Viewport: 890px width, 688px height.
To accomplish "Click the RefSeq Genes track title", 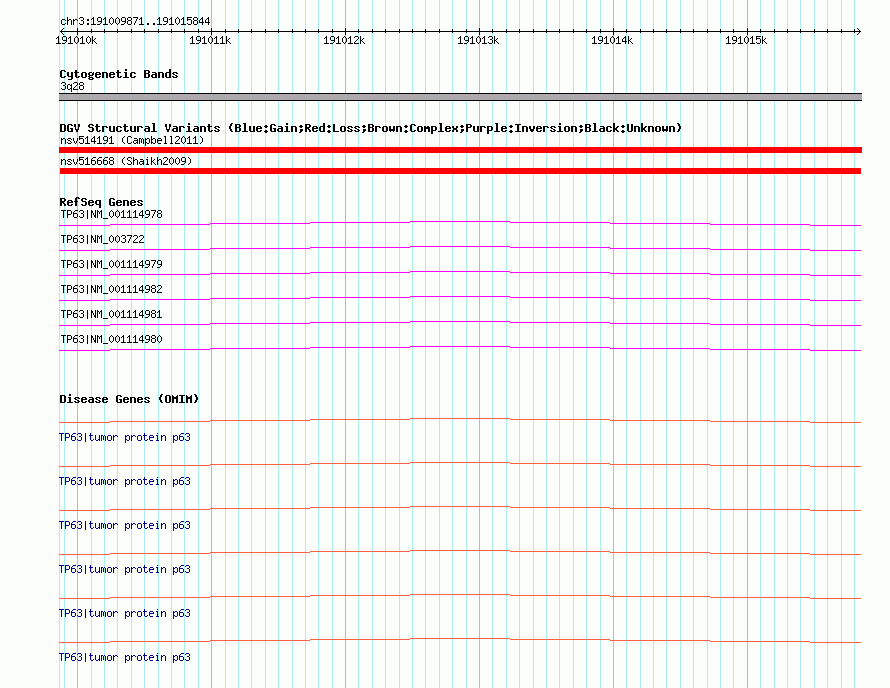I will point(101,202).
